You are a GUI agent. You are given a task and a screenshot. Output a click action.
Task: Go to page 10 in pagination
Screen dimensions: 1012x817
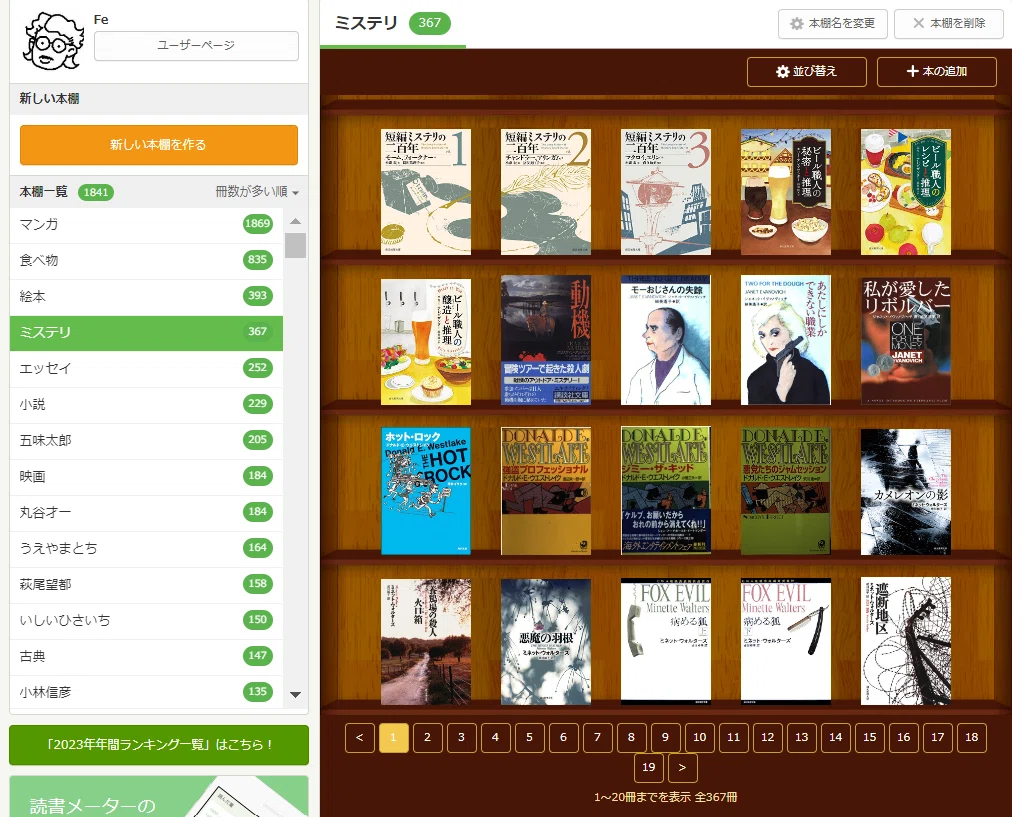point(700,738)
